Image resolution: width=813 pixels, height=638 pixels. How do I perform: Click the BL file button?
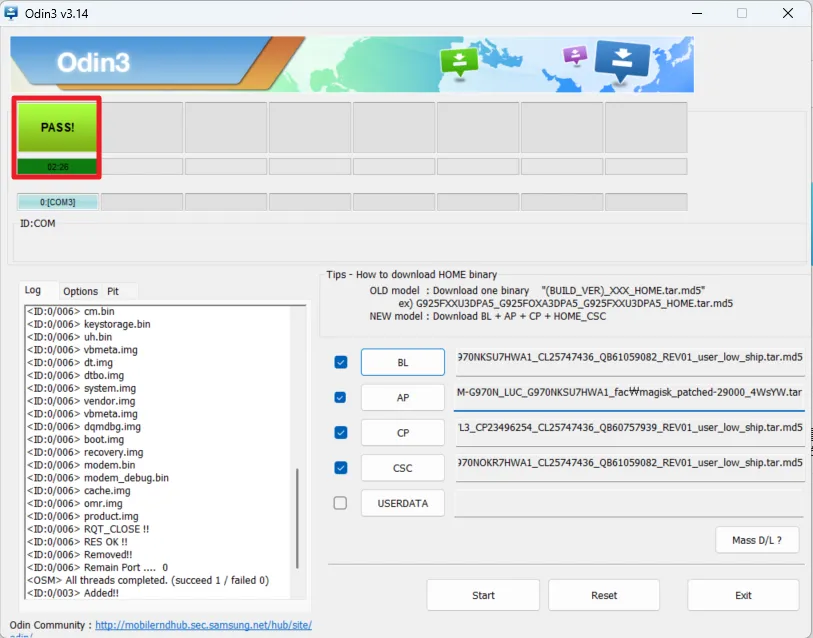click(x=403, y=362)
